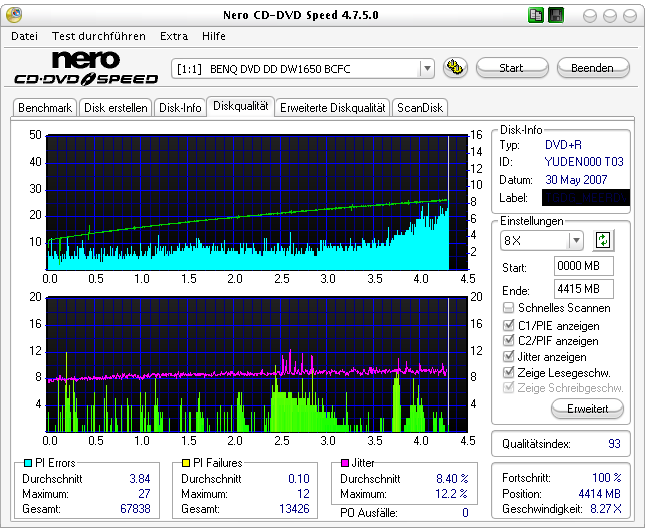The height and width of the screenshot is (528, 645).
Task: Open the Hilfe menu
Action: coord(213,36)
